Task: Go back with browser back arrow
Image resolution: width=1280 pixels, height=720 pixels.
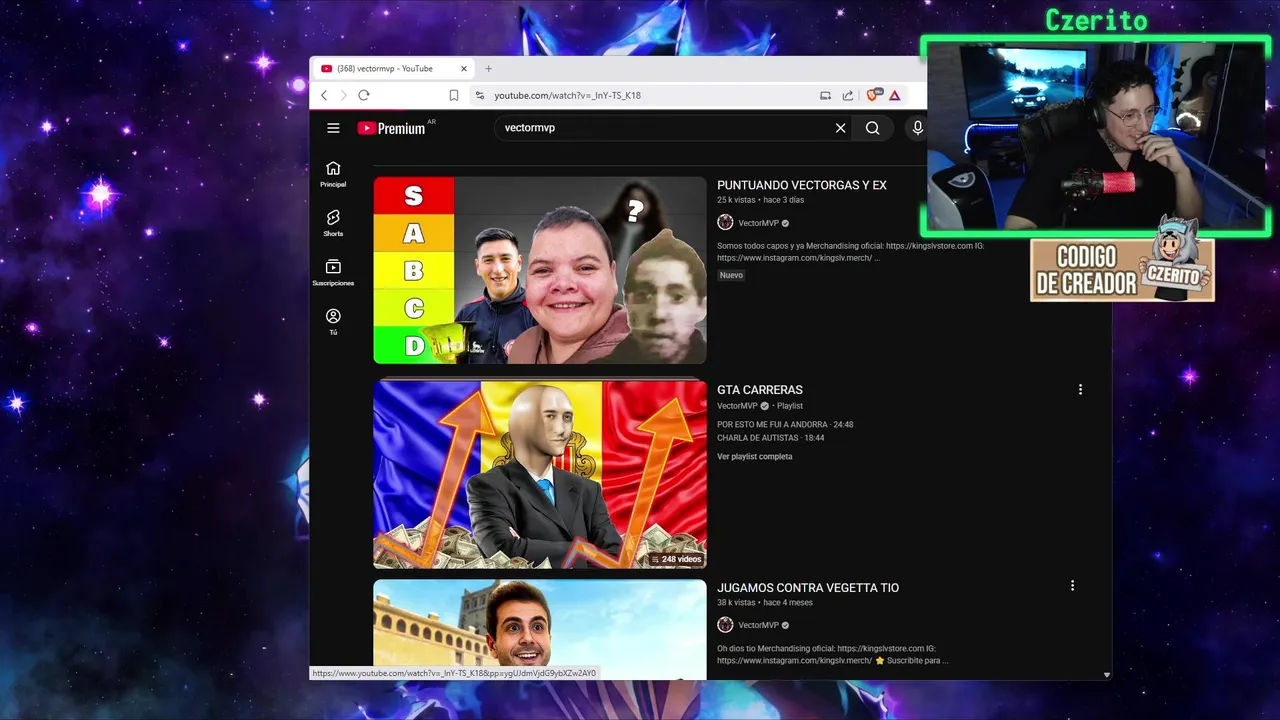Action: point(324,95)
